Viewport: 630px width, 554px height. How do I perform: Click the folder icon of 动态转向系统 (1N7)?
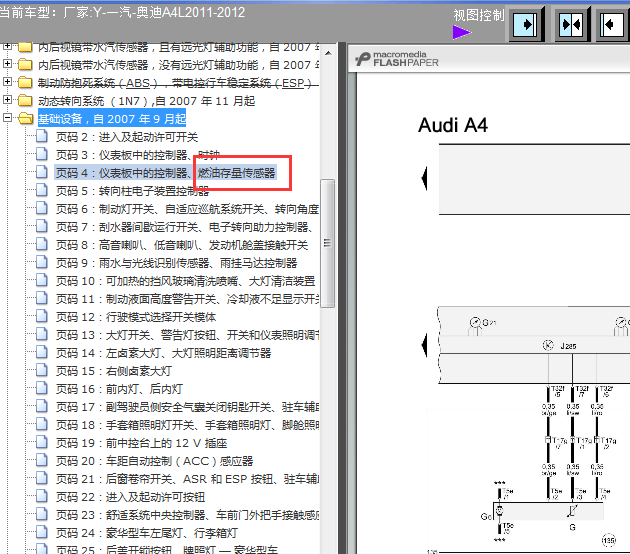(x=25, y=100)
